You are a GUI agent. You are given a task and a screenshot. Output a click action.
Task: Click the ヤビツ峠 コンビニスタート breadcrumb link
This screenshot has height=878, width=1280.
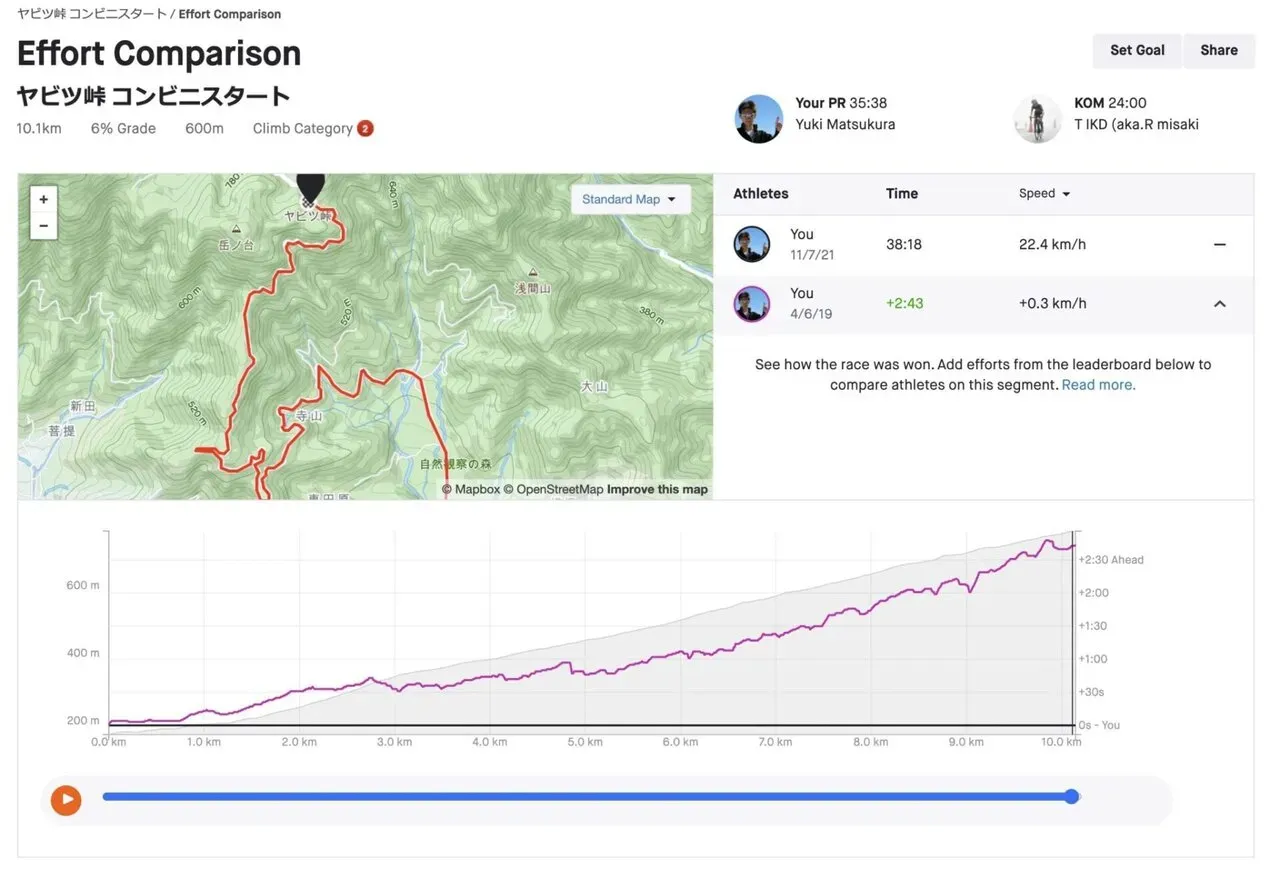click(x=91, y=14)
